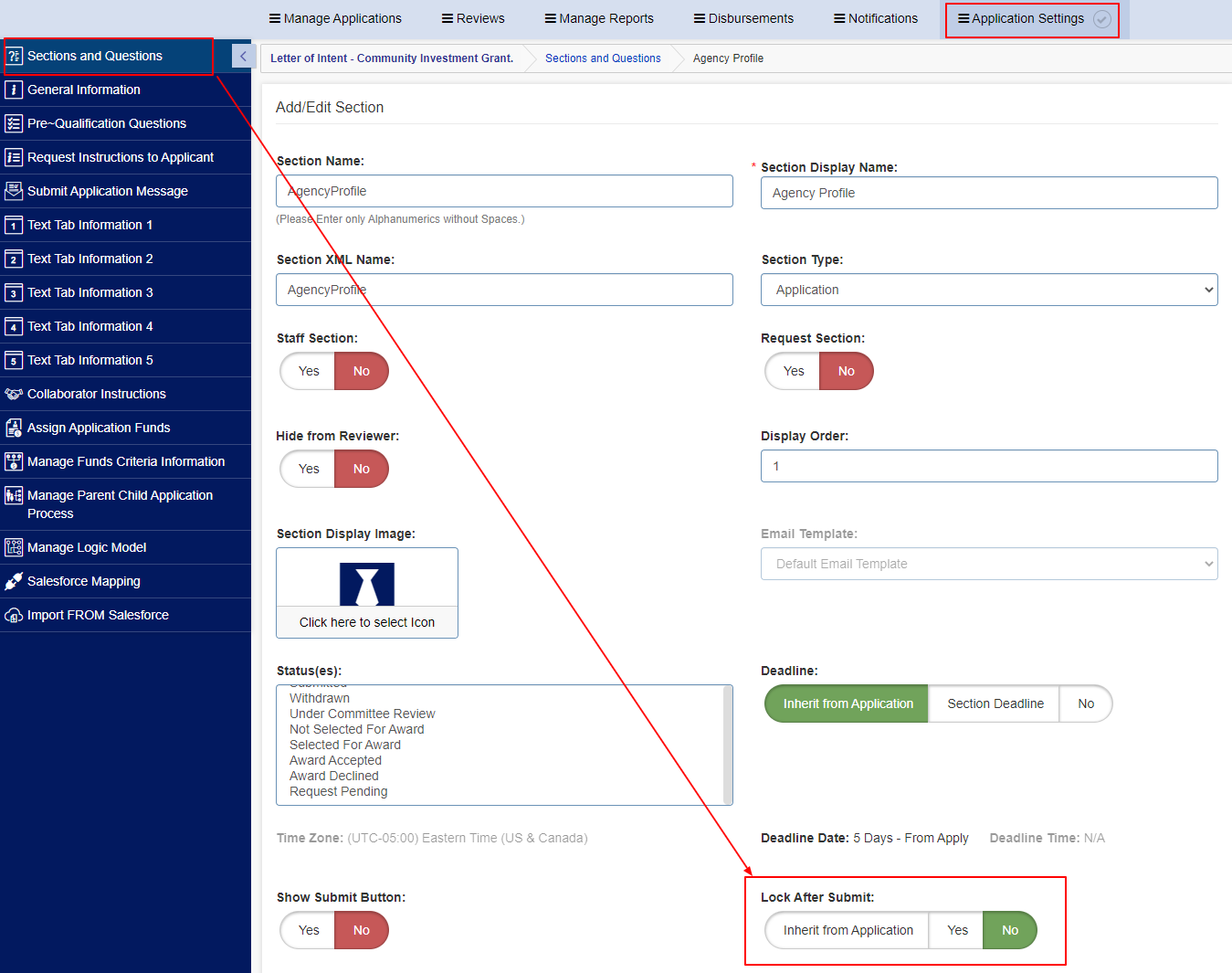Click the General Information icon
The image size is (1232, 973).
click(14, 90)
